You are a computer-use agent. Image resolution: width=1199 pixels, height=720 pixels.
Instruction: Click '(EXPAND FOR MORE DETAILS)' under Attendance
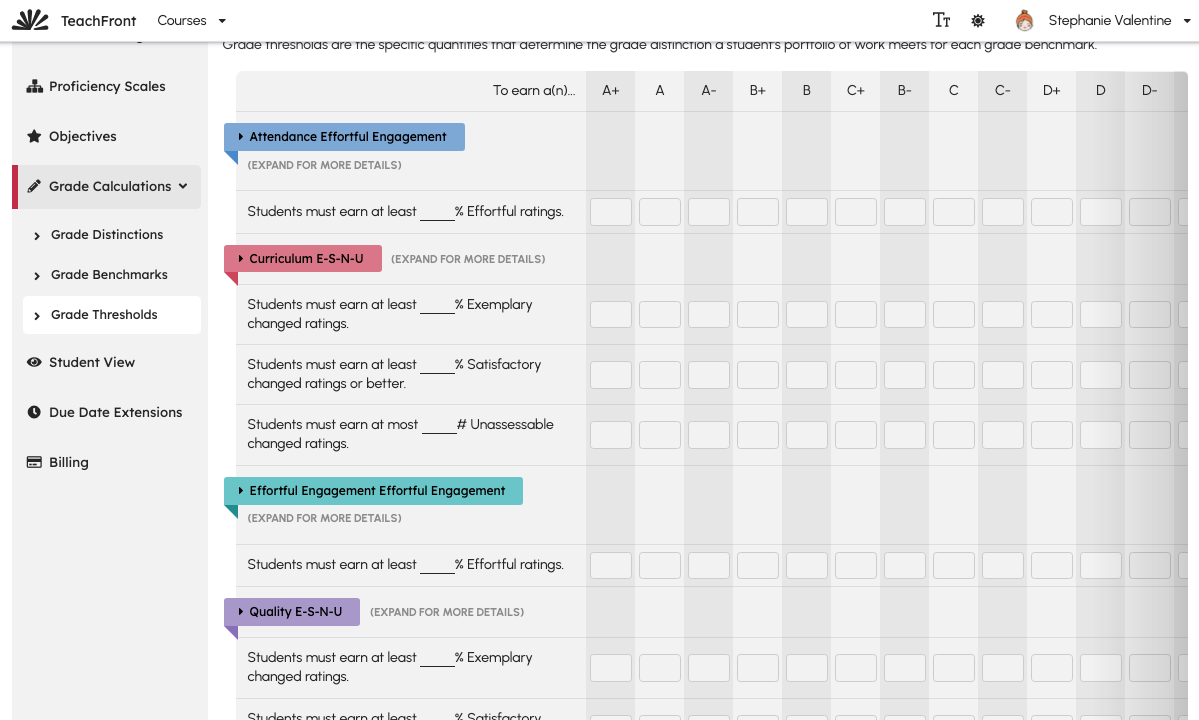click(324, 165)
